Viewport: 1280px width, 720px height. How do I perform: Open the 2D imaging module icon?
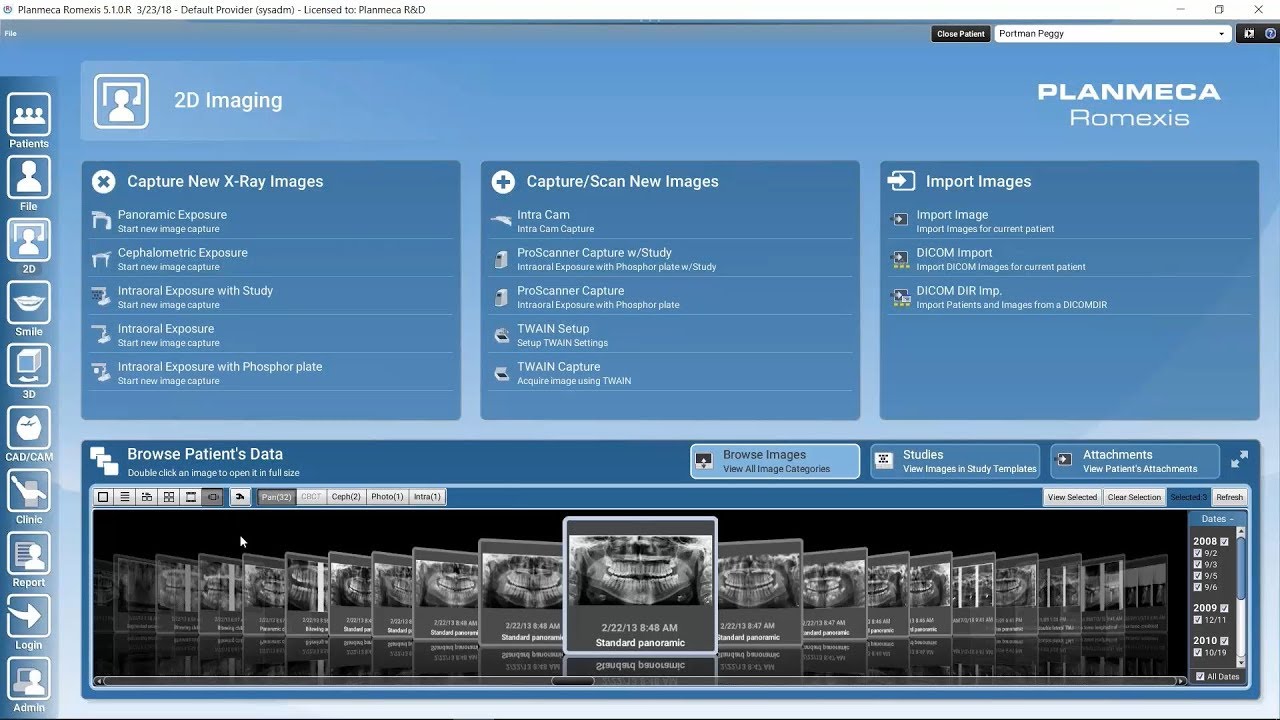pos(29,241)
